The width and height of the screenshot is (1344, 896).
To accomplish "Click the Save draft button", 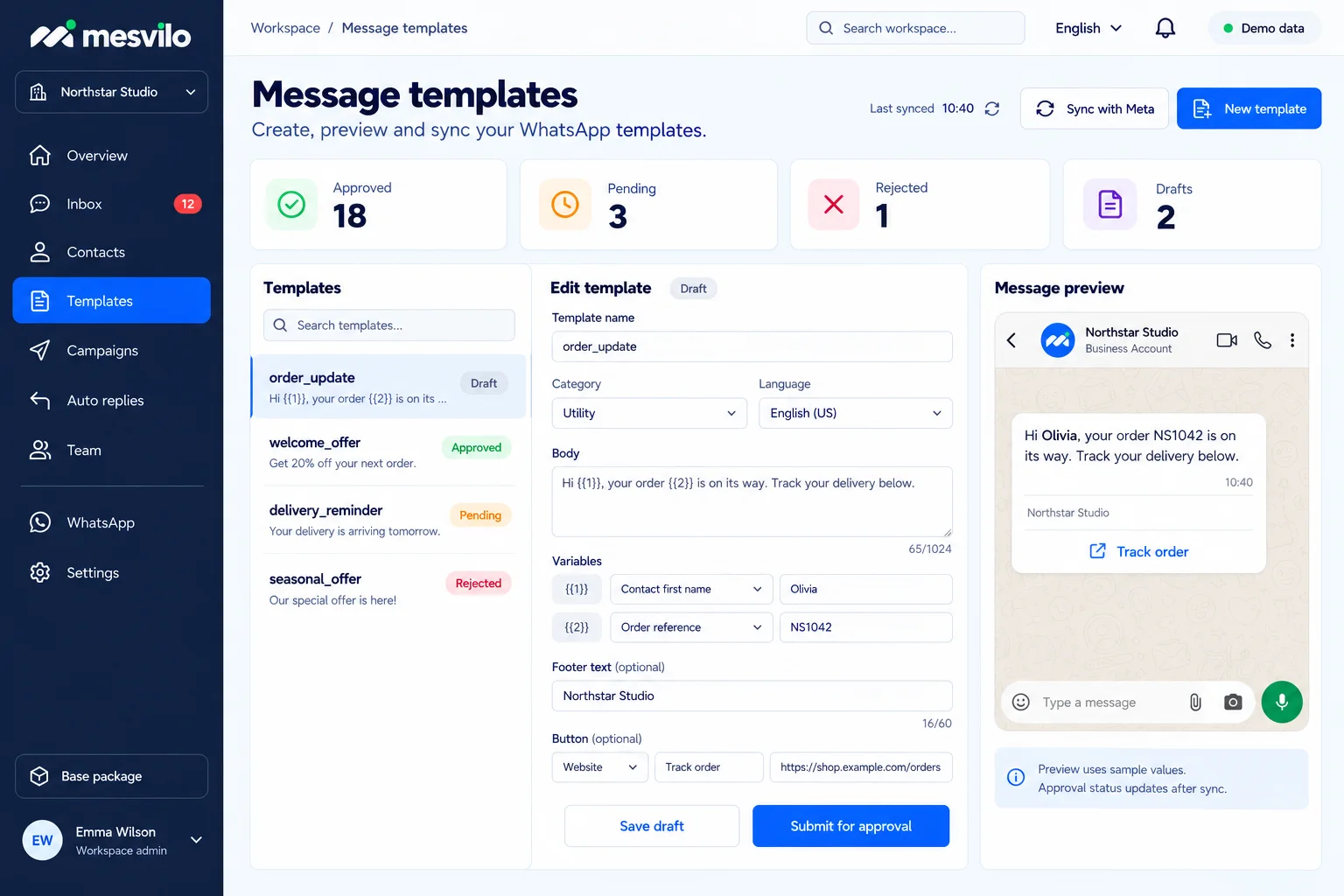I will [x=652, y=826].
